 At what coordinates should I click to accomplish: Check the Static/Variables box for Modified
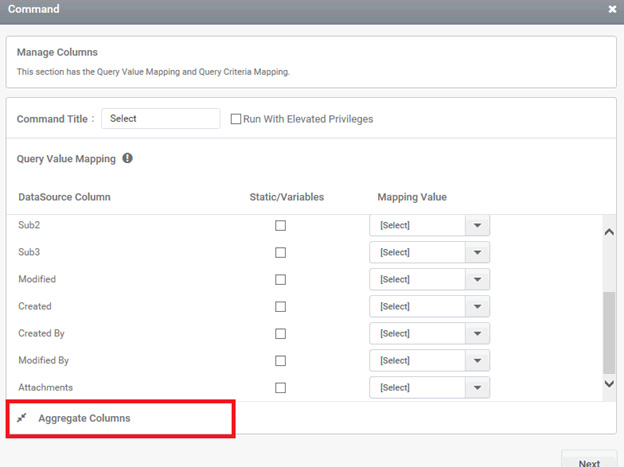(281, 279)
